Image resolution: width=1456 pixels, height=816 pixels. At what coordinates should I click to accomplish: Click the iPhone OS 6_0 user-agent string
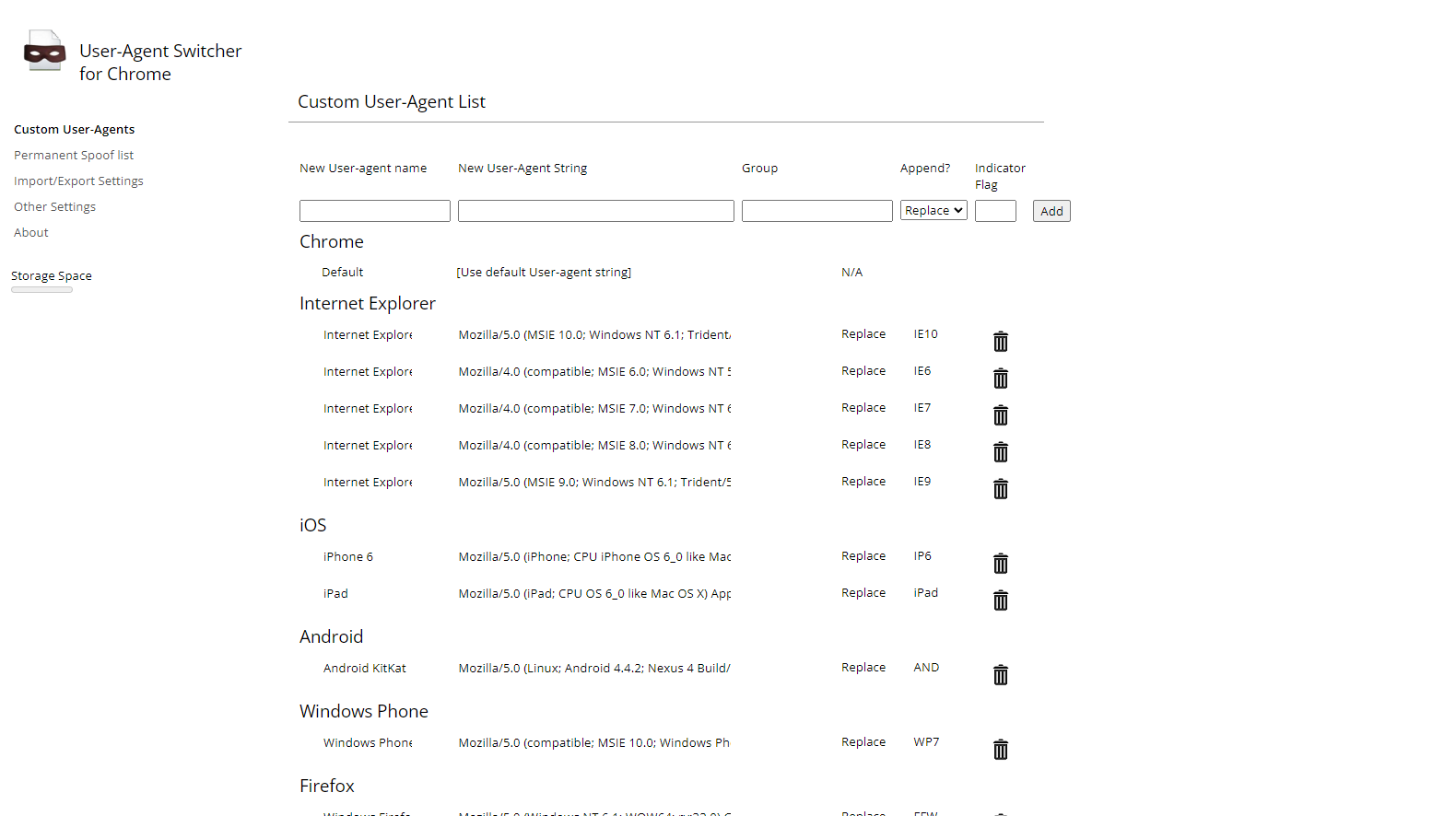(x=594, y=557)
